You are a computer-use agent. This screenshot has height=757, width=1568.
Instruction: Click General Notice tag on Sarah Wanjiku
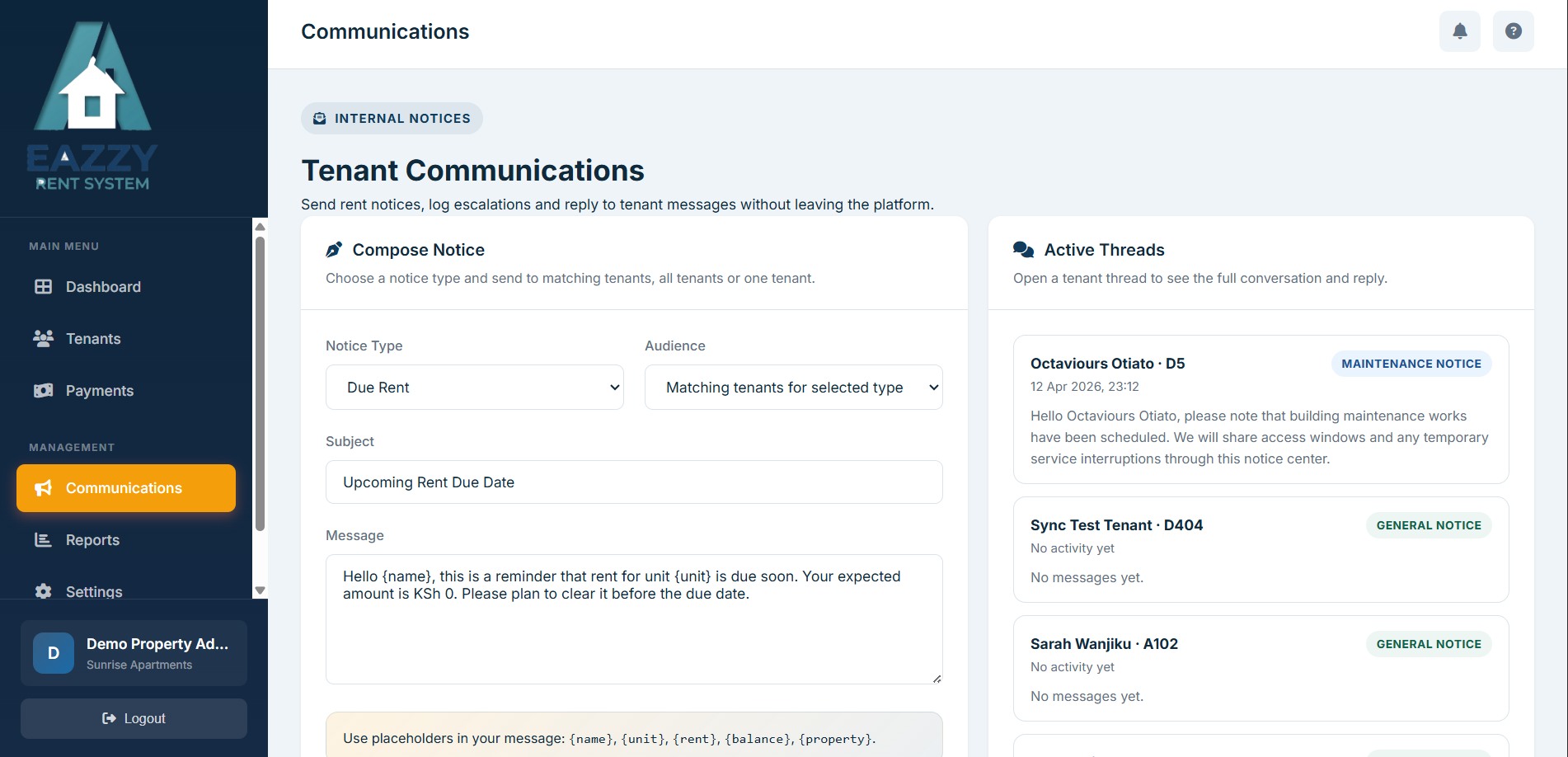[x=1428, y=644]
